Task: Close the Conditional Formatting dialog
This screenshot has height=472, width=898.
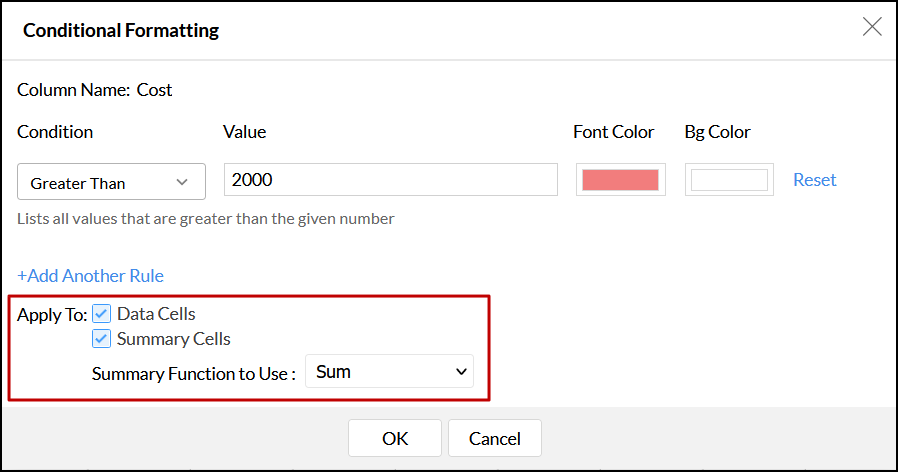Action: pos(872,27)
